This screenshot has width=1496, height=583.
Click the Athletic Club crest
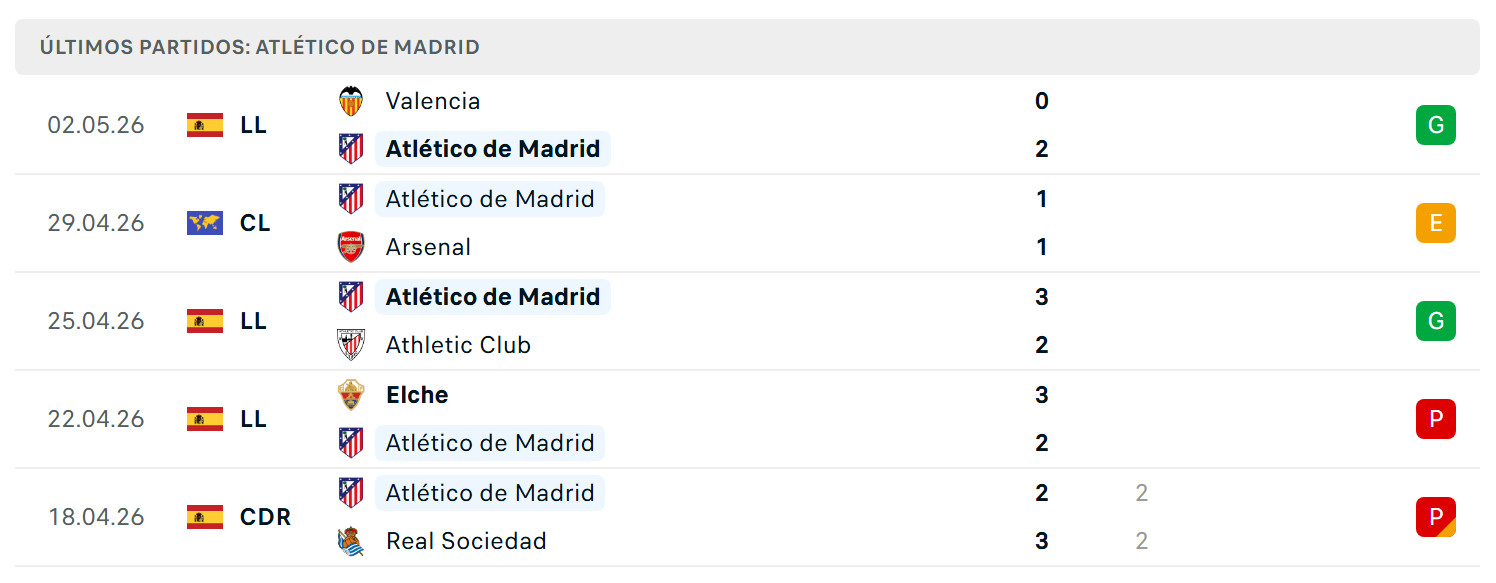coord(351,345)
